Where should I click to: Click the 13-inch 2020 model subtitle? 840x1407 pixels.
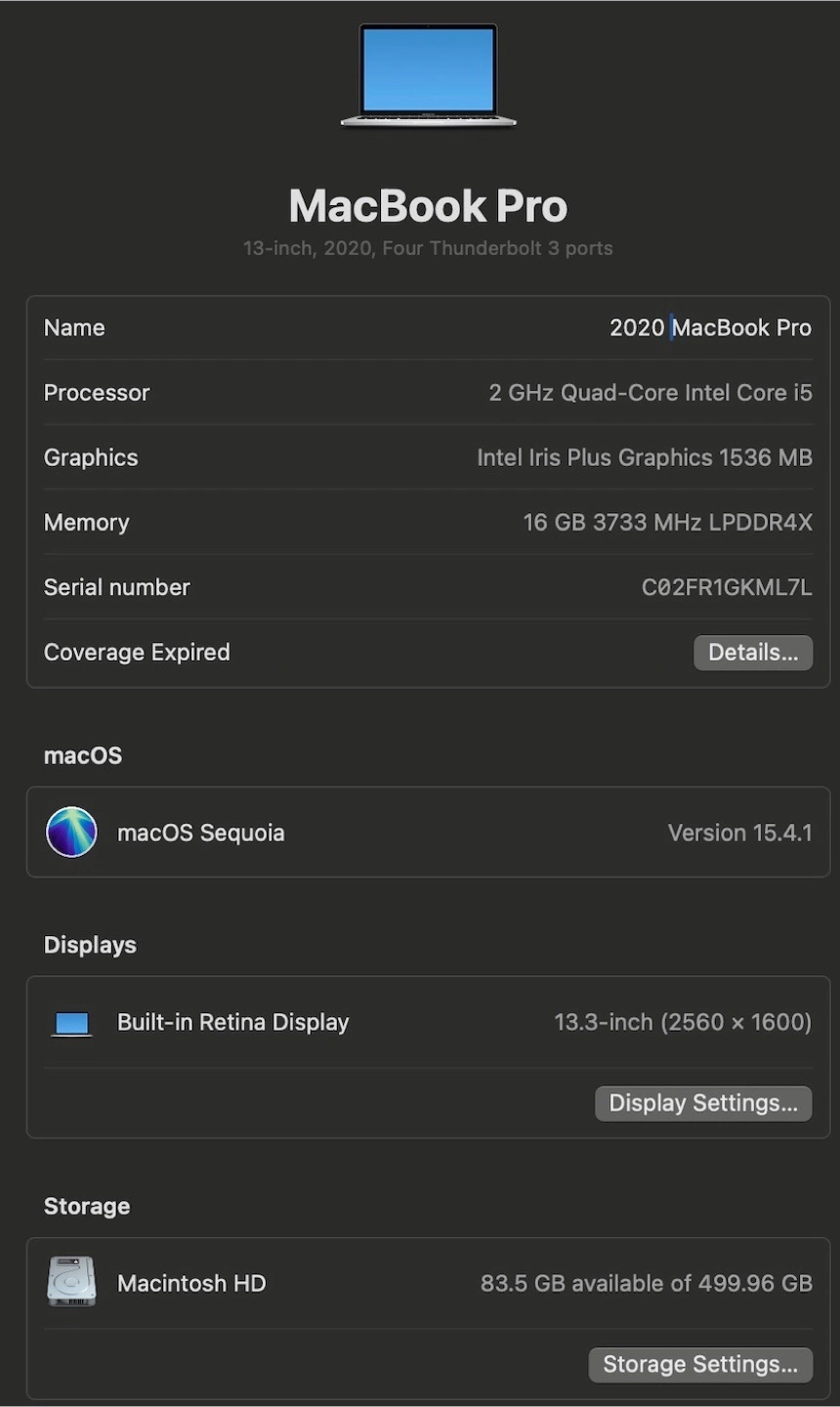pos(428,248)
